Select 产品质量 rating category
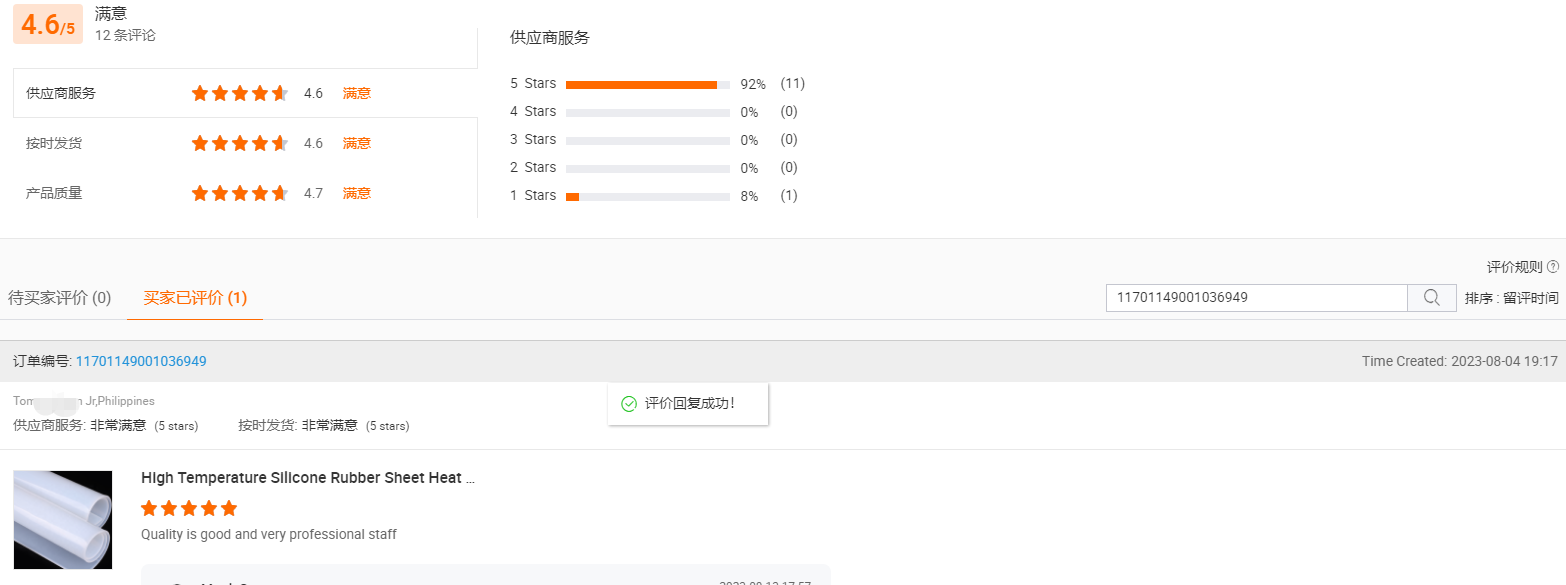Image resolution: width=1566 pixels, height=585 pixels. [x=54, y=193]
